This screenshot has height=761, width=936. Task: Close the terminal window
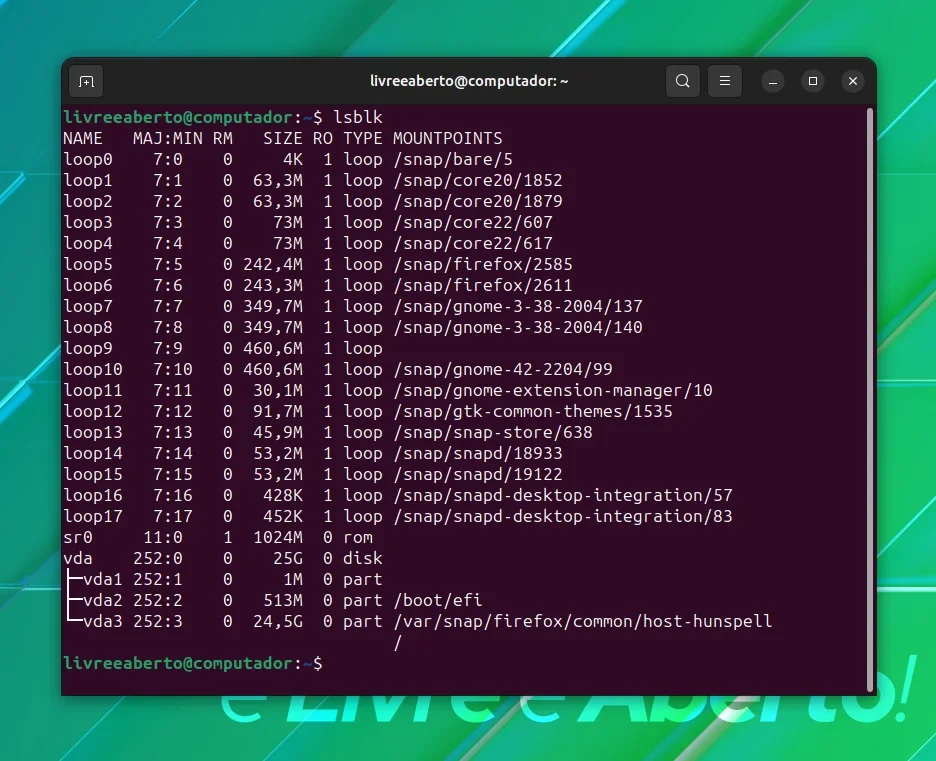(852, 81)
